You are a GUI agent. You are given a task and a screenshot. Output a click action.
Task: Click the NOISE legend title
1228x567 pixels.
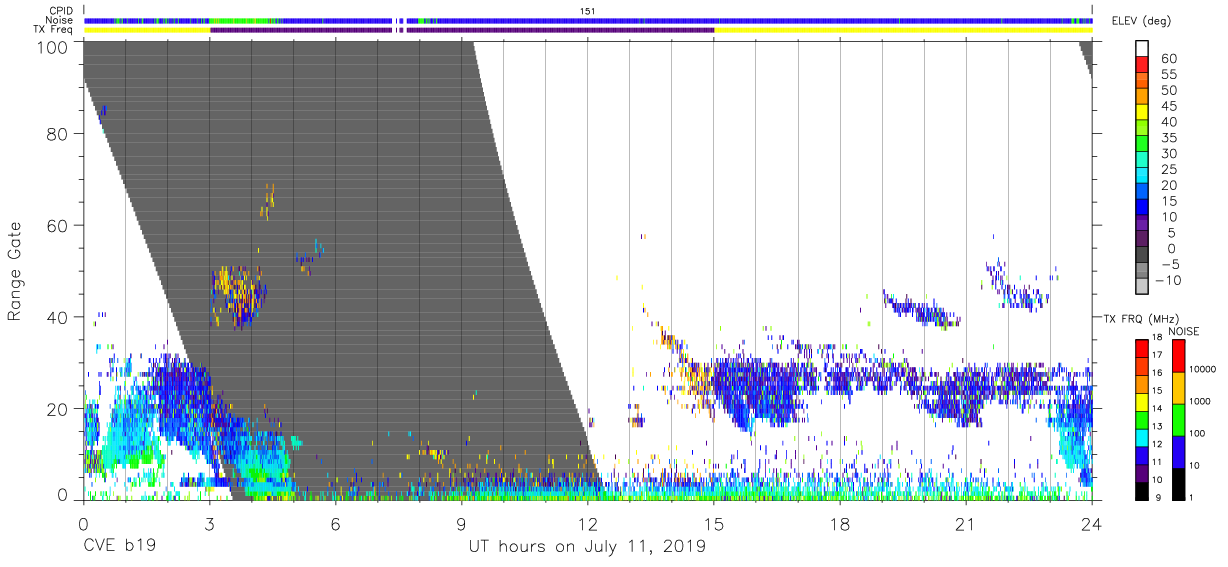click(x=1183, y=331)
